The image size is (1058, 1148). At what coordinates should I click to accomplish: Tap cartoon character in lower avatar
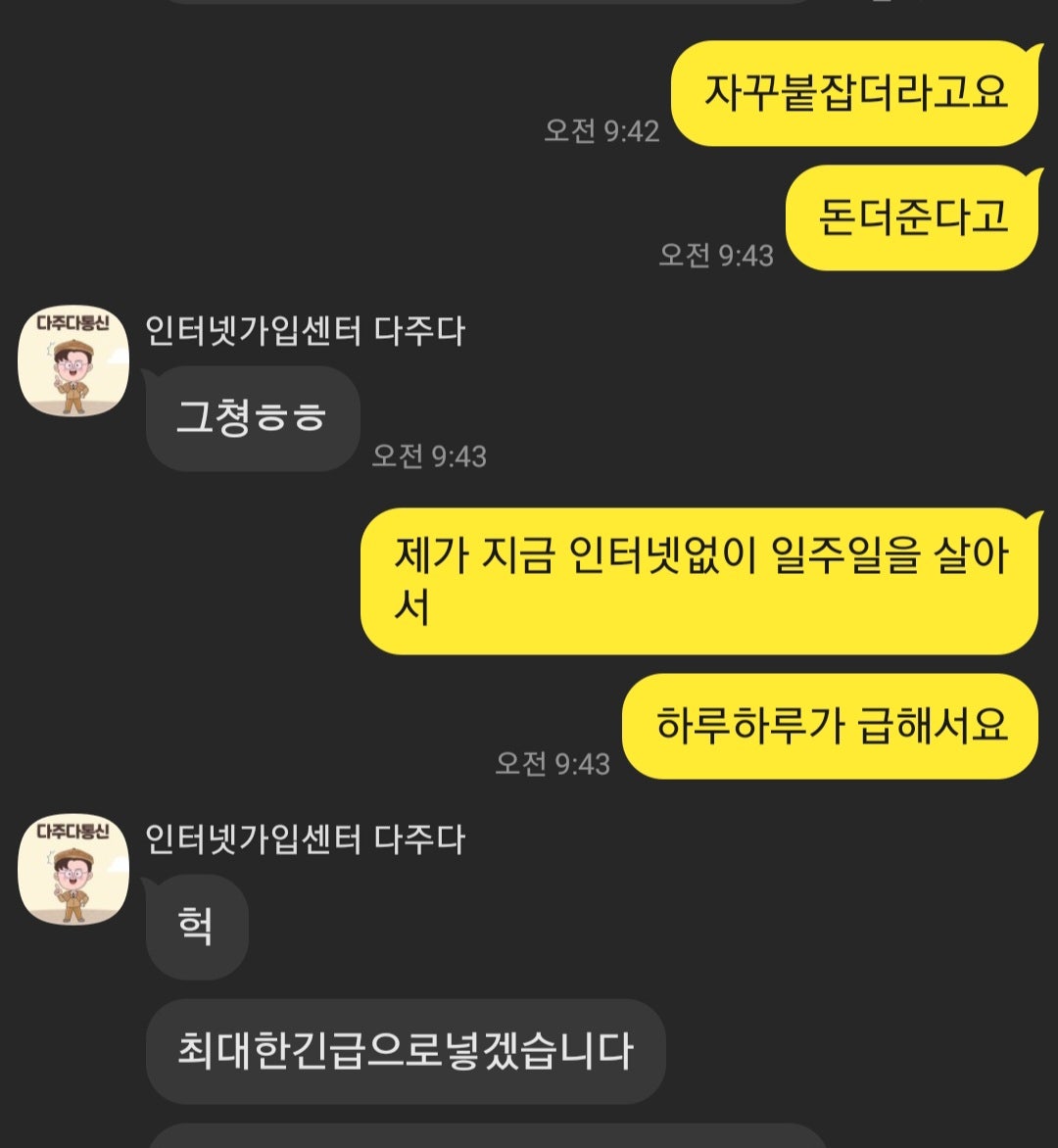coord(72,885)
